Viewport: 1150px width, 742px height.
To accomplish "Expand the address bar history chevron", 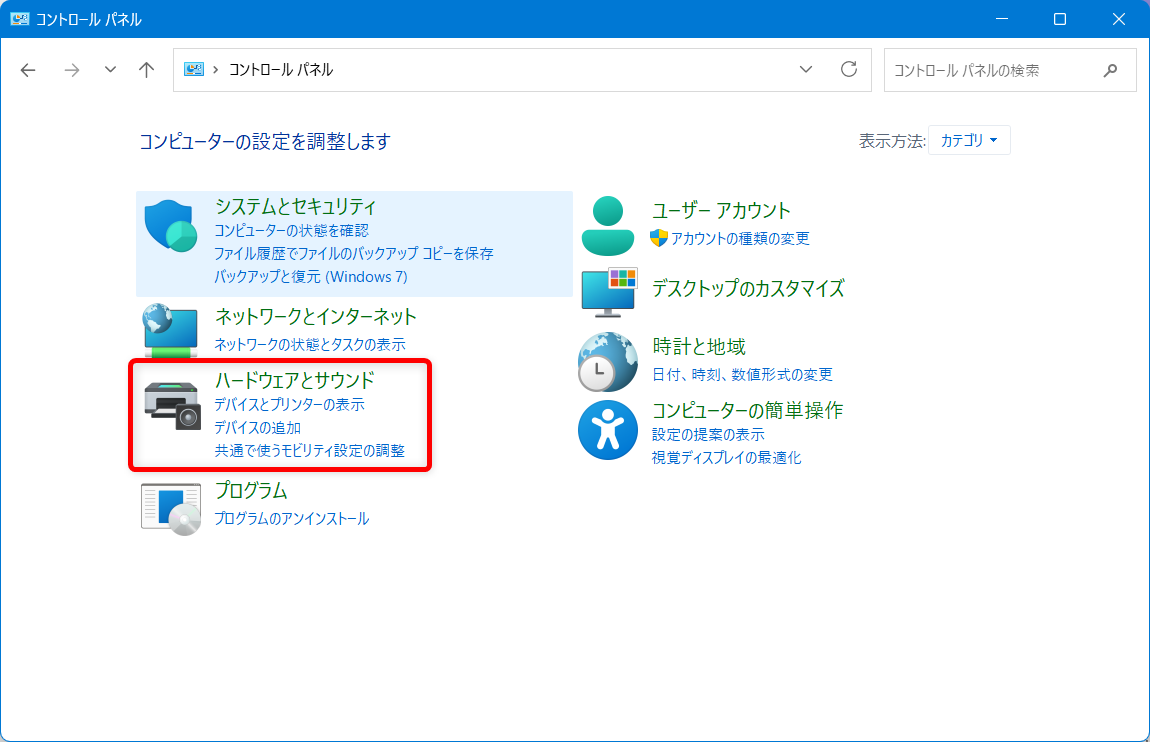I will click(806, 69).
